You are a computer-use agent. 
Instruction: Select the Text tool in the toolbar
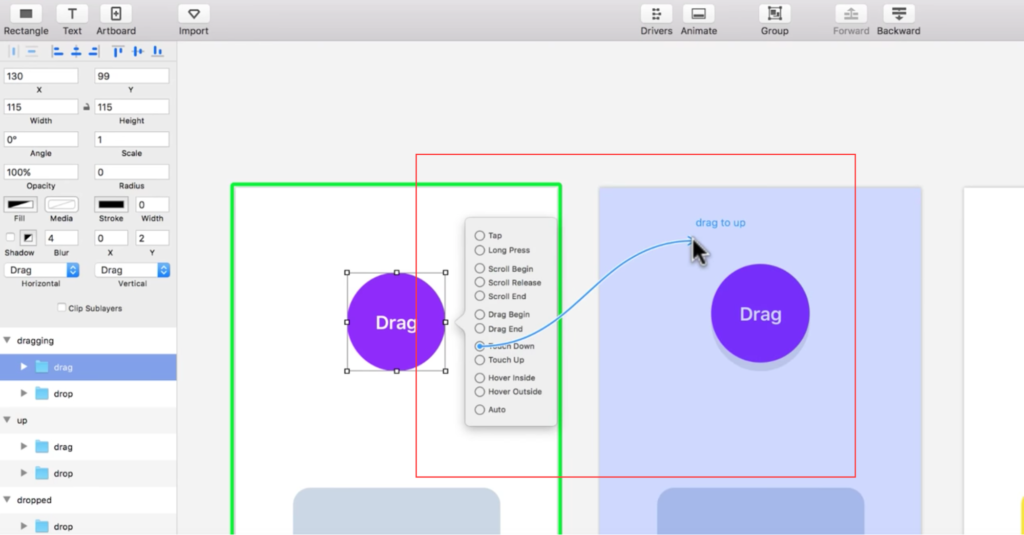click(x=72, y=20)
